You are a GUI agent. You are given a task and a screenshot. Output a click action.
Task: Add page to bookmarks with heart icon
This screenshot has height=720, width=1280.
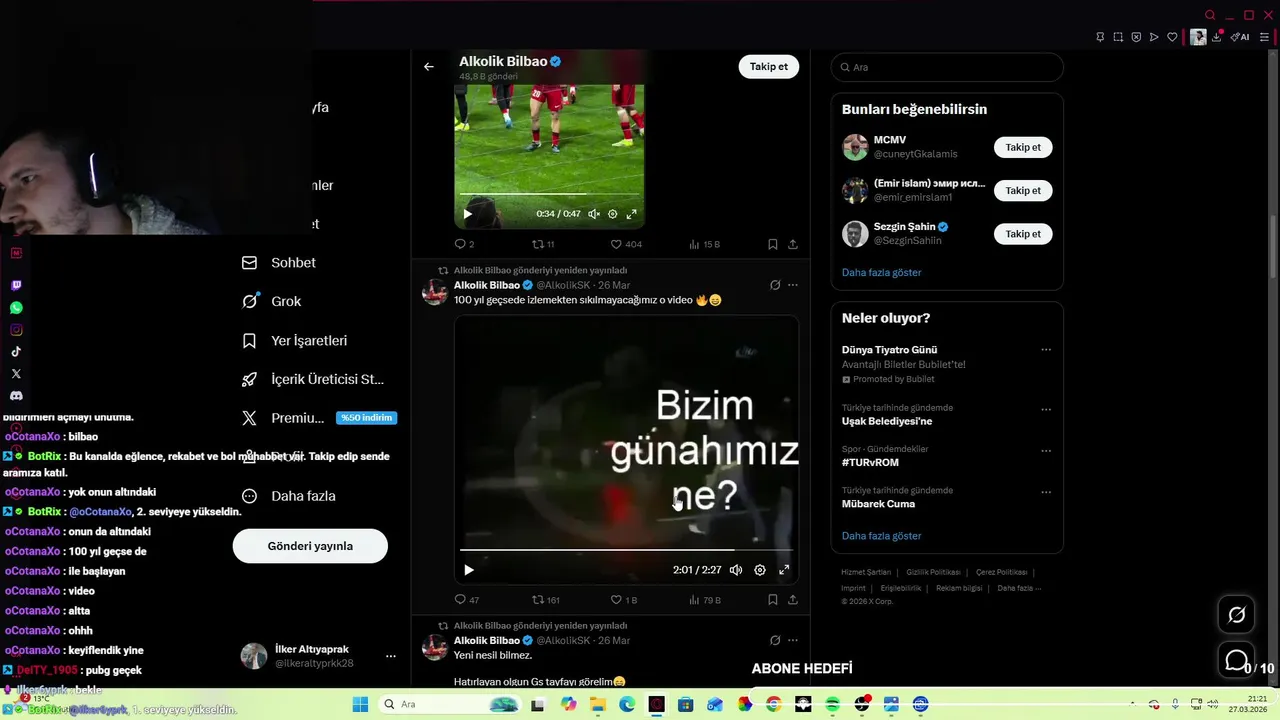(1172, 37)
